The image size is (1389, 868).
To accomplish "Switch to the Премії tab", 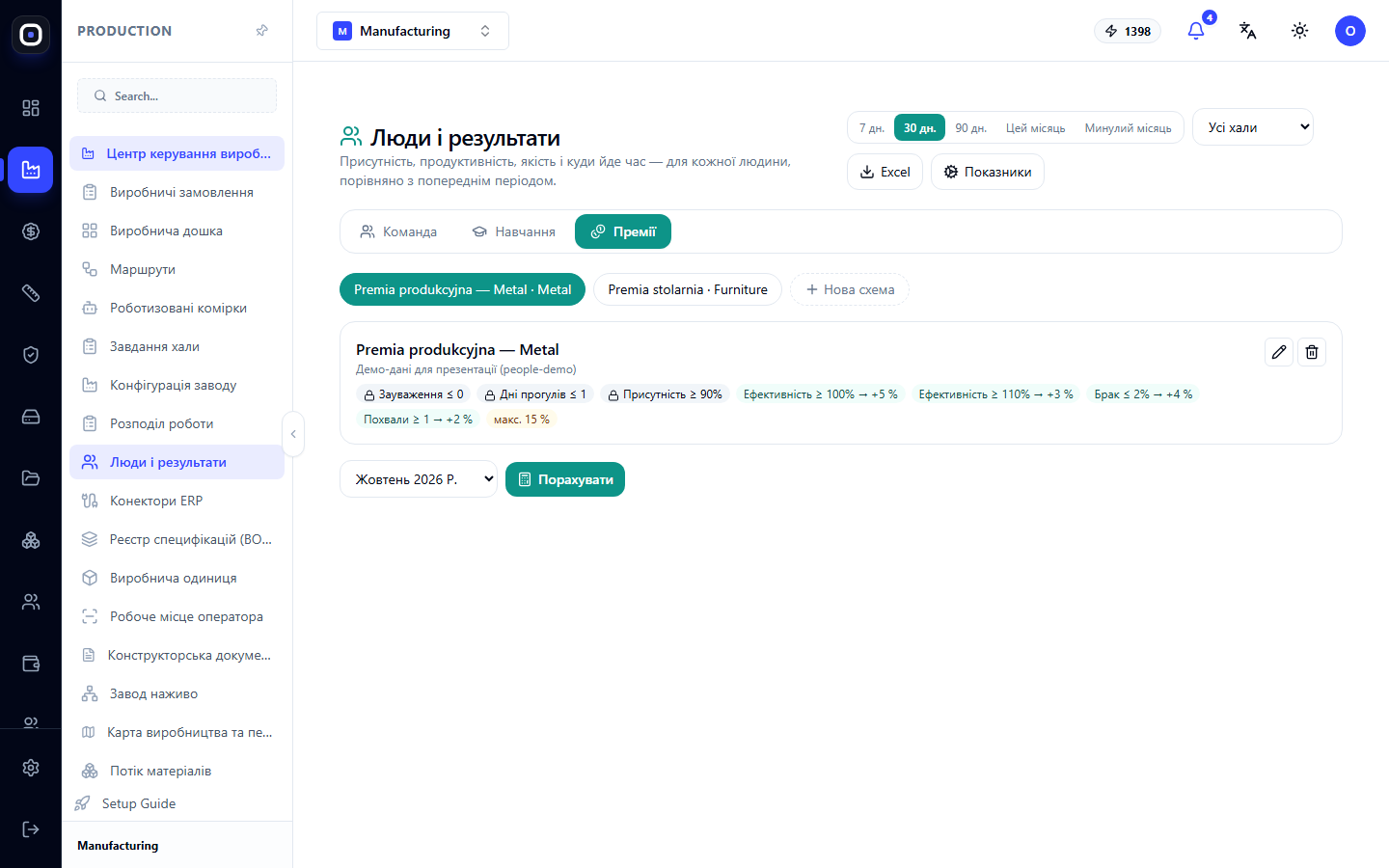I will click(x=623, y=231).
